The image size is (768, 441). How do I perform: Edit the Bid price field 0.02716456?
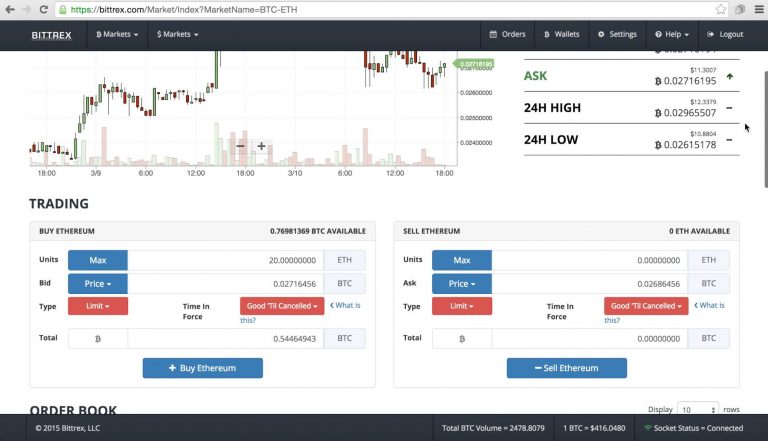point(225,284)
